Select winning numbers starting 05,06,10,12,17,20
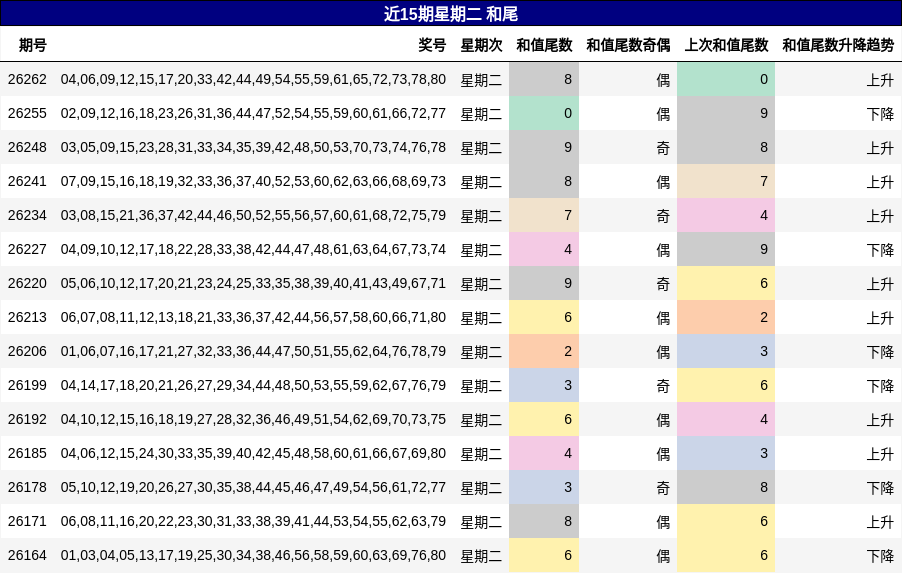 click(x=253, y=283)
